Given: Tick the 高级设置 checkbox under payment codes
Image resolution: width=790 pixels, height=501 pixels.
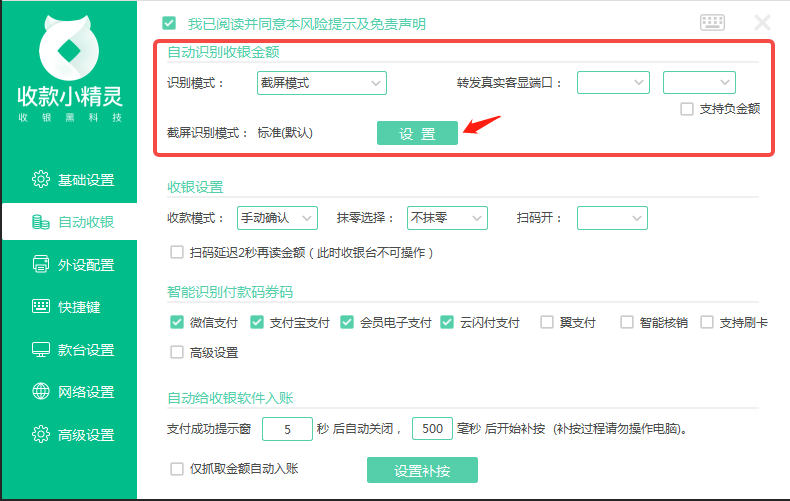Looking at the screenshot, I should (x=177, y=352).
